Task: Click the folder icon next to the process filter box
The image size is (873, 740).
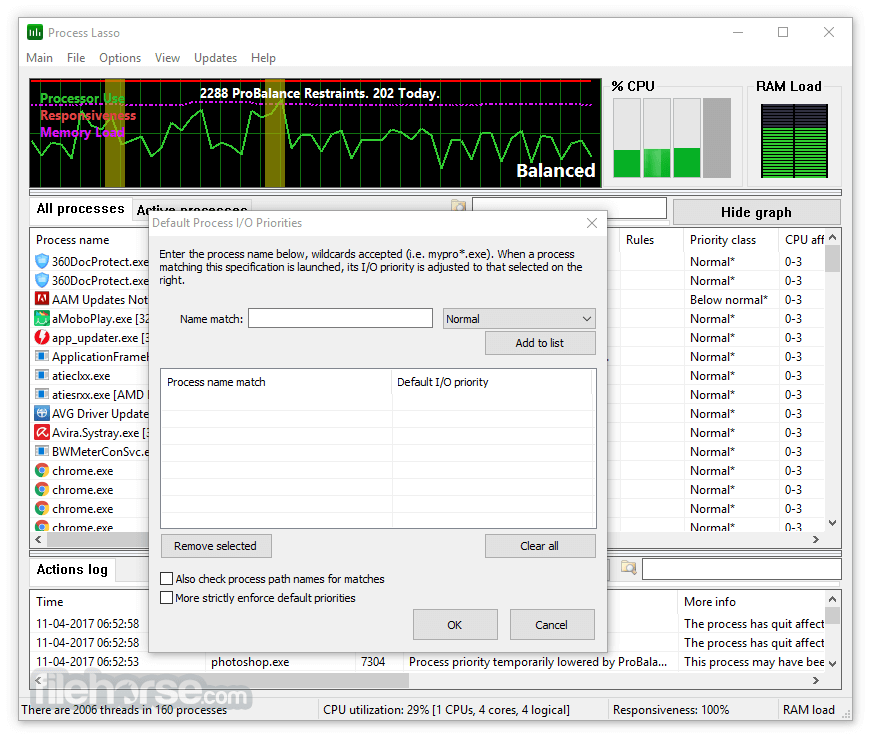Action: (x=458, y=205)
